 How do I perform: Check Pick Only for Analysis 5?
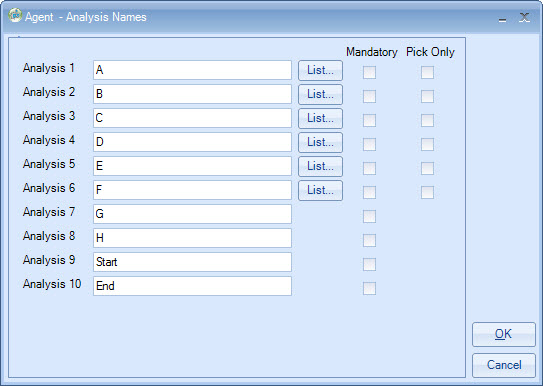[x=427, y=169]
